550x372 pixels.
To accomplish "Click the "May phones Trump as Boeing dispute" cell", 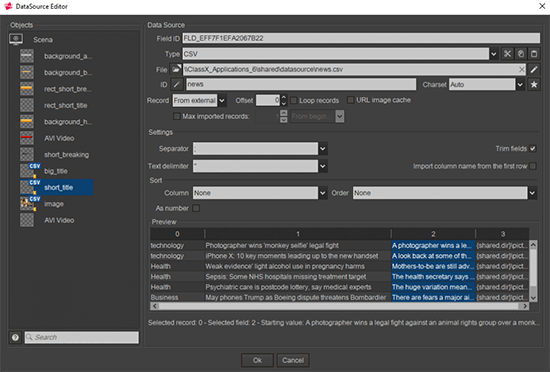I will 297,297.
